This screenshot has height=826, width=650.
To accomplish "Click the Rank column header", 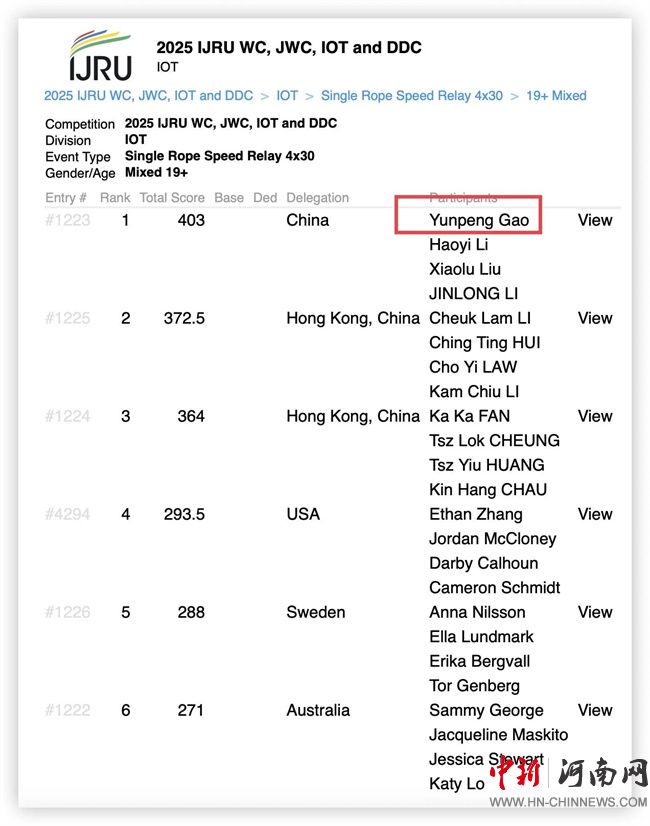I will pos(115,198).
